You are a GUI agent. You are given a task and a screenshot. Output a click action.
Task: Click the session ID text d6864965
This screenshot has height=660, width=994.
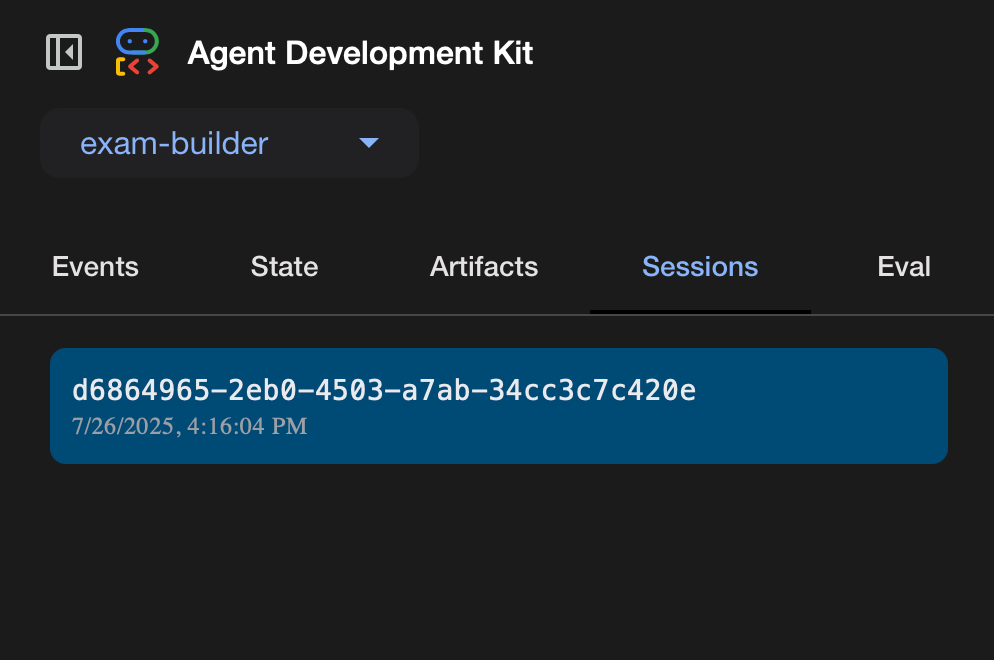383,391
